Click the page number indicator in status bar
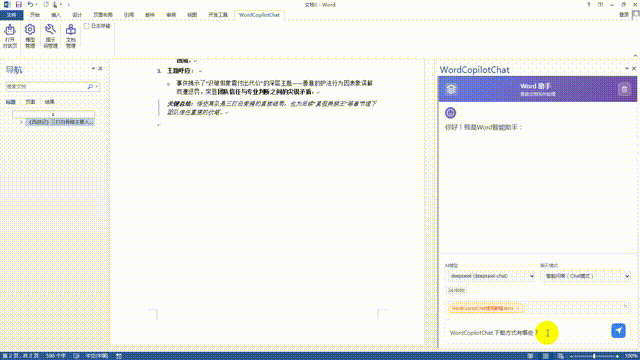The height and width of the screenshot is (360, 640). [21, 356]
